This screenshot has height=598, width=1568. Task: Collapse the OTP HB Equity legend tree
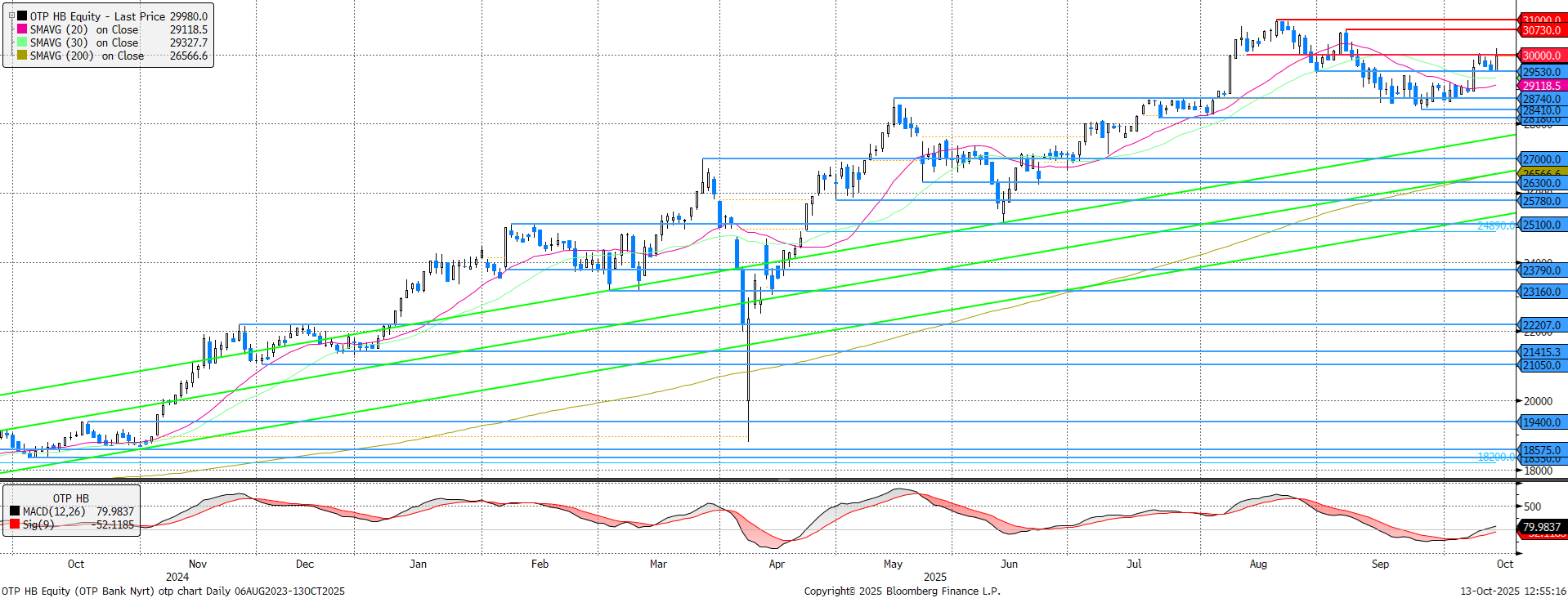(x=11, y=16)
